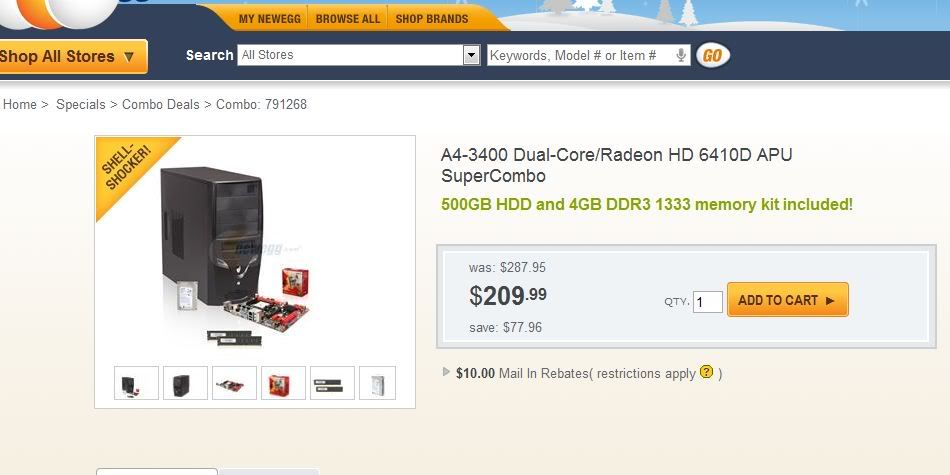Go to Combo Deals breadcrumb link
Screen dimensions: 950x475
tap(161, 104)
